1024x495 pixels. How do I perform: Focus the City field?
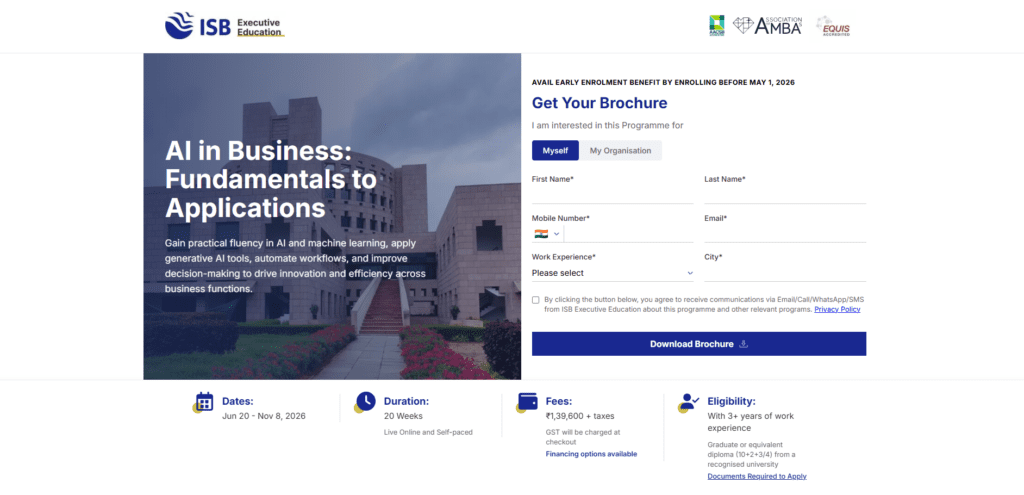pos(785,273)
